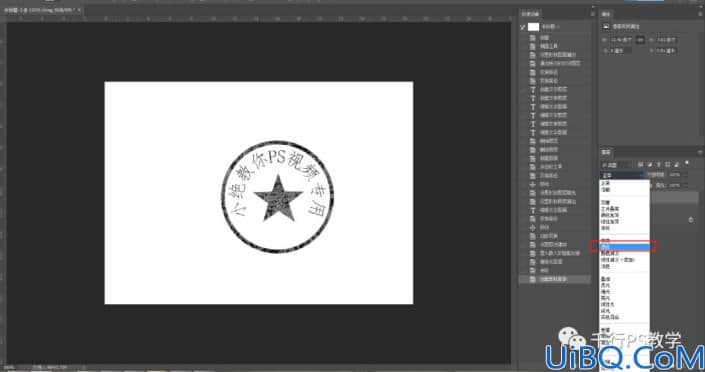Click the height field in Properties
This screenshot has height=372, width=705.
tap(666, 40)
